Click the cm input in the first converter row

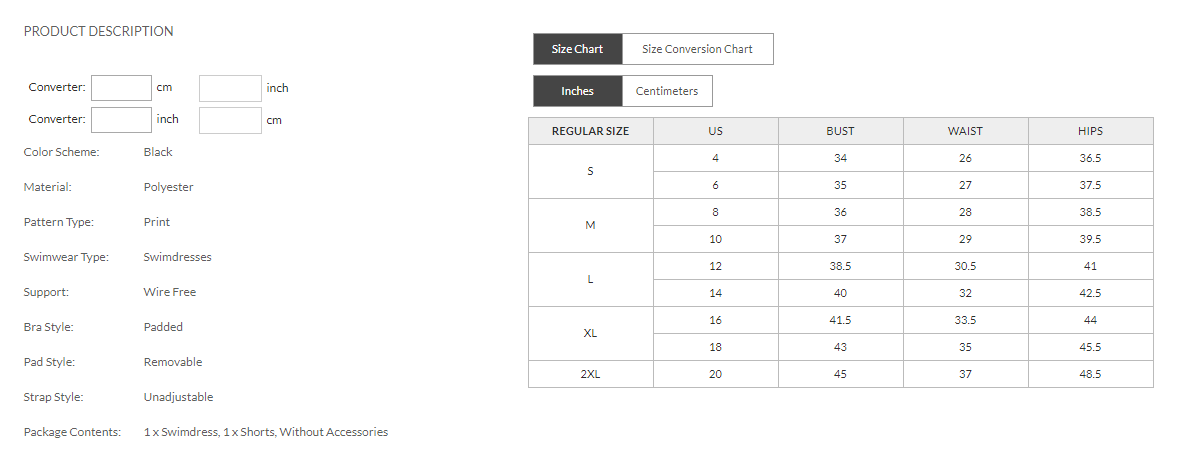pyautogui.click(x=121, y=88)
